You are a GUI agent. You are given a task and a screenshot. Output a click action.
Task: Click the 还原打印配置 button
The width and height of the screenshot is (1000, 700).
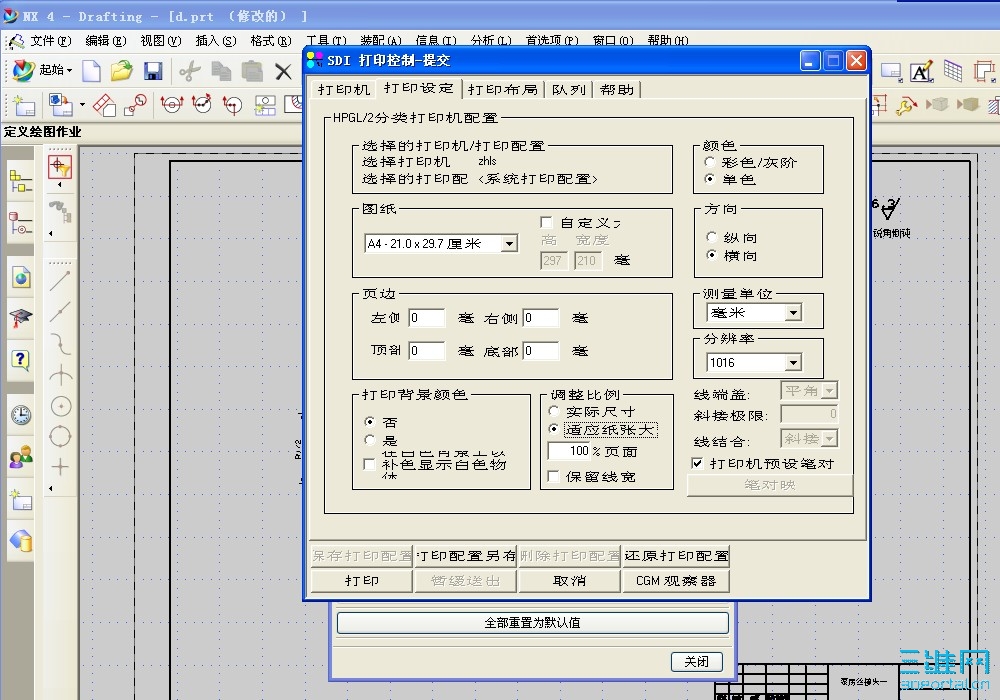[676, 556]
